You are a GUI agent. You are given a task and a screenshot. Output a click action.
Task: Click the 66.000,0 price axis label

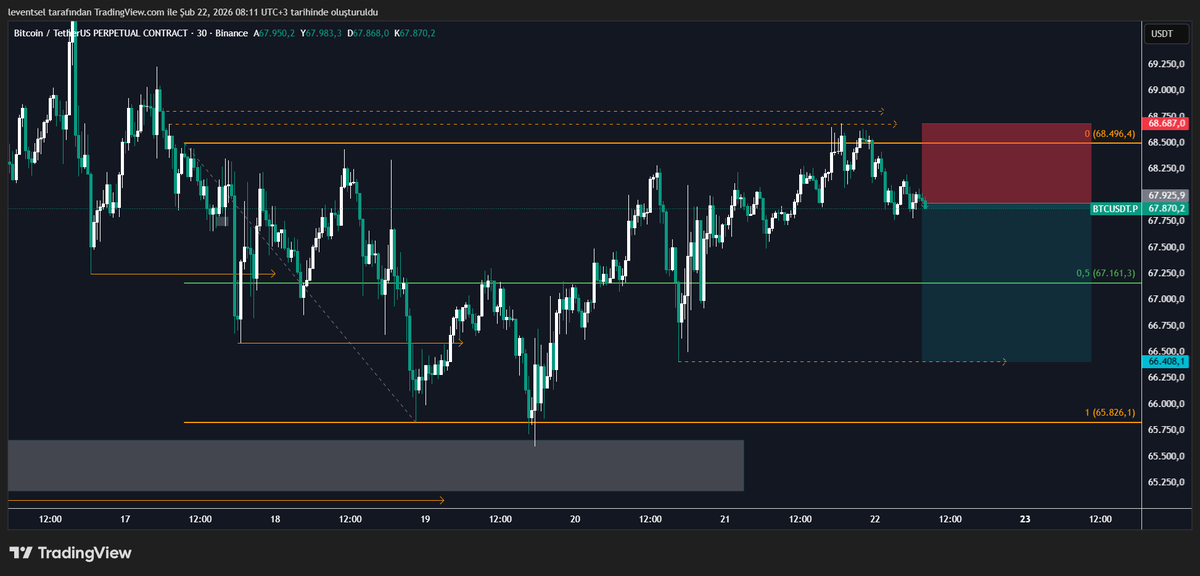coord(1167,404)
